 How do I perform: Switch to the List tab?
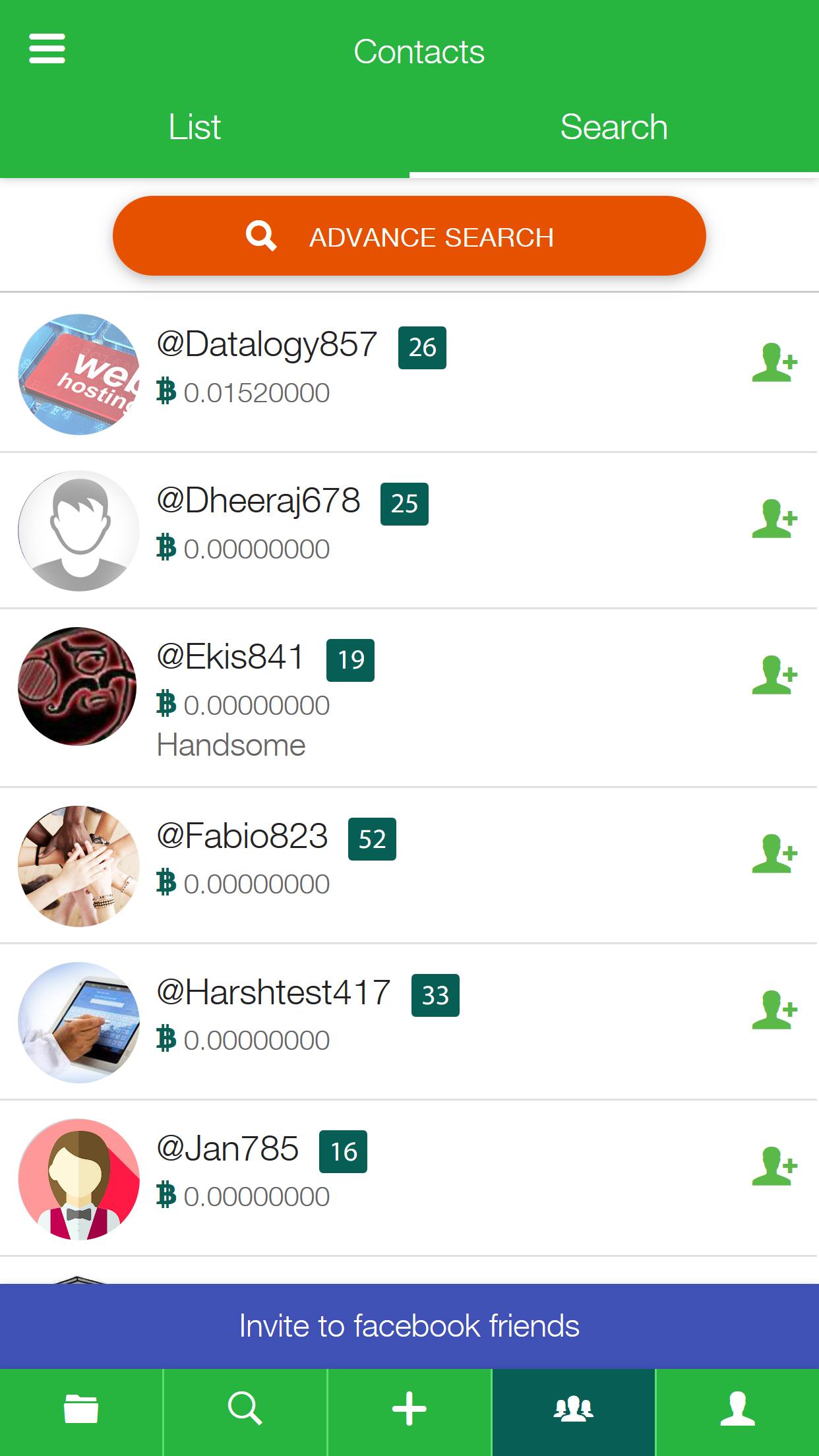195,127
